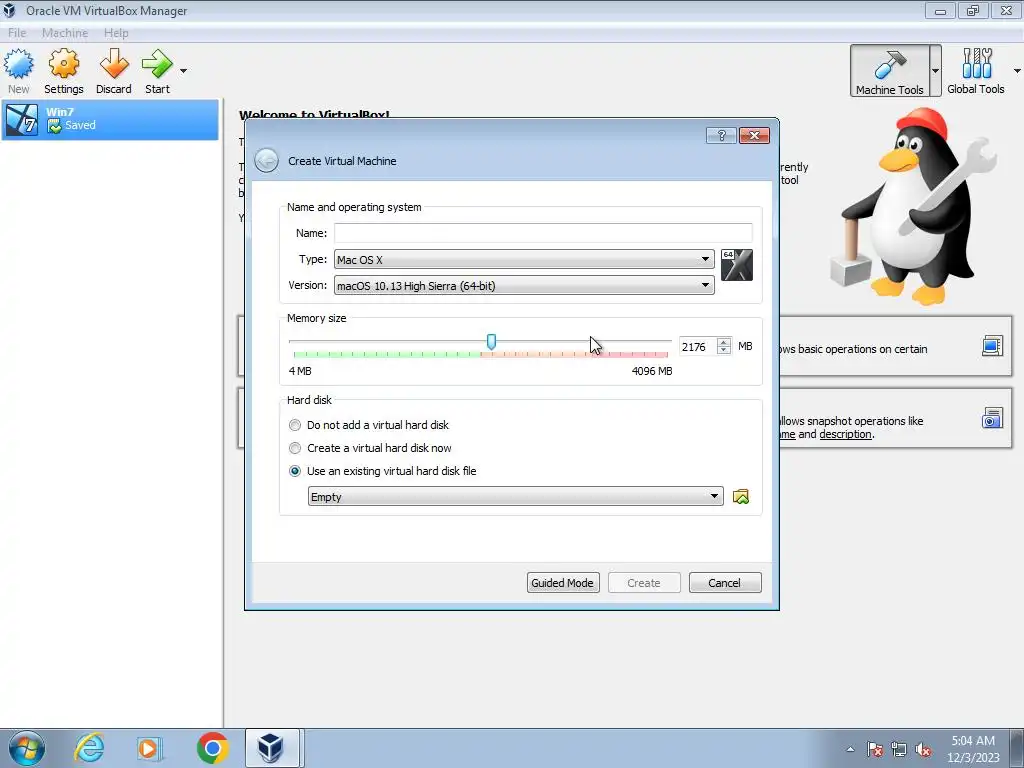Focus the Name input field

pyautogui.click(x=543, y=233)
